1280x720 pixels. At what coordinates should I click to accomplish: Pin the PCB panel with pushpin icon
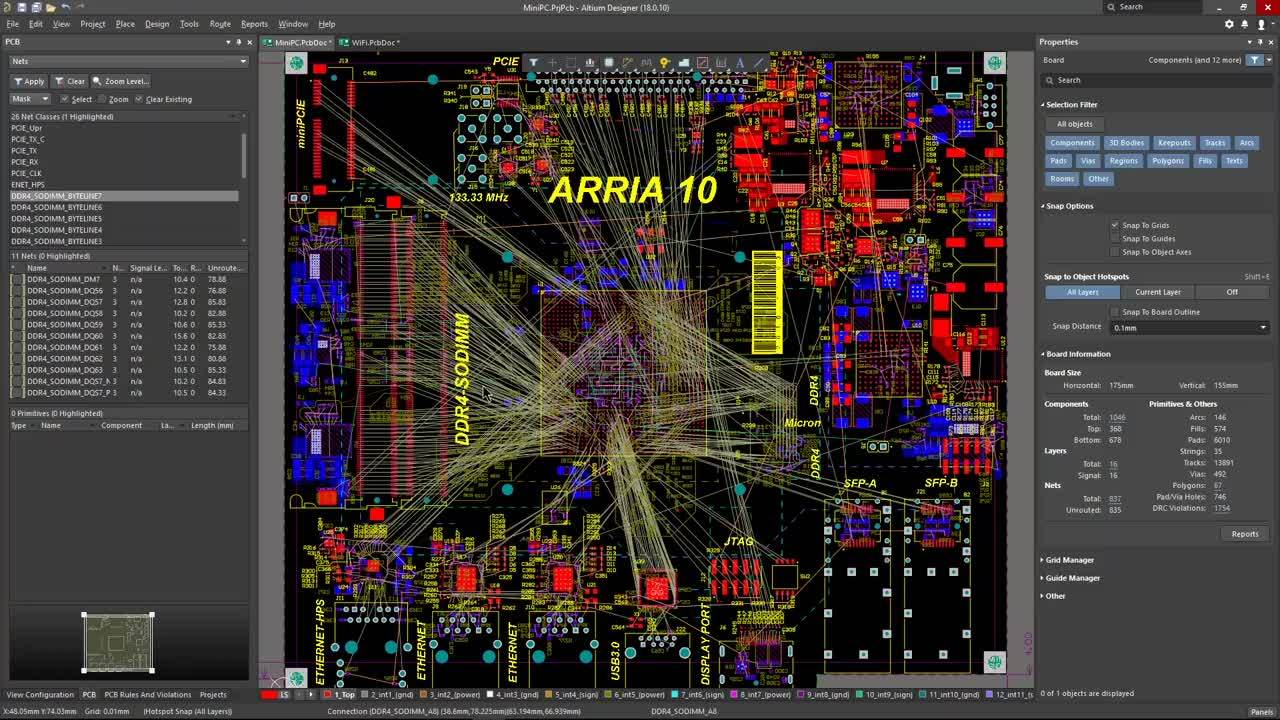(238, 42)
